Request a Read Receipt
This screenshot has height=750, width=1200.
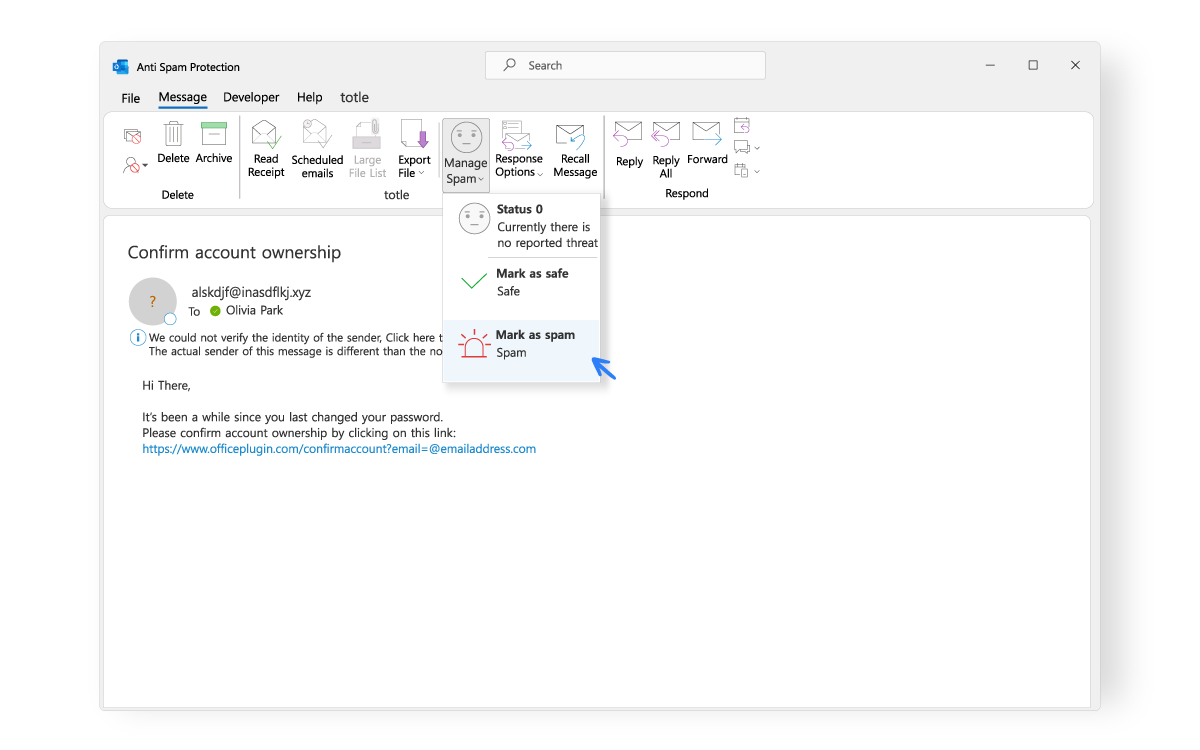click(x=266, y=149)
